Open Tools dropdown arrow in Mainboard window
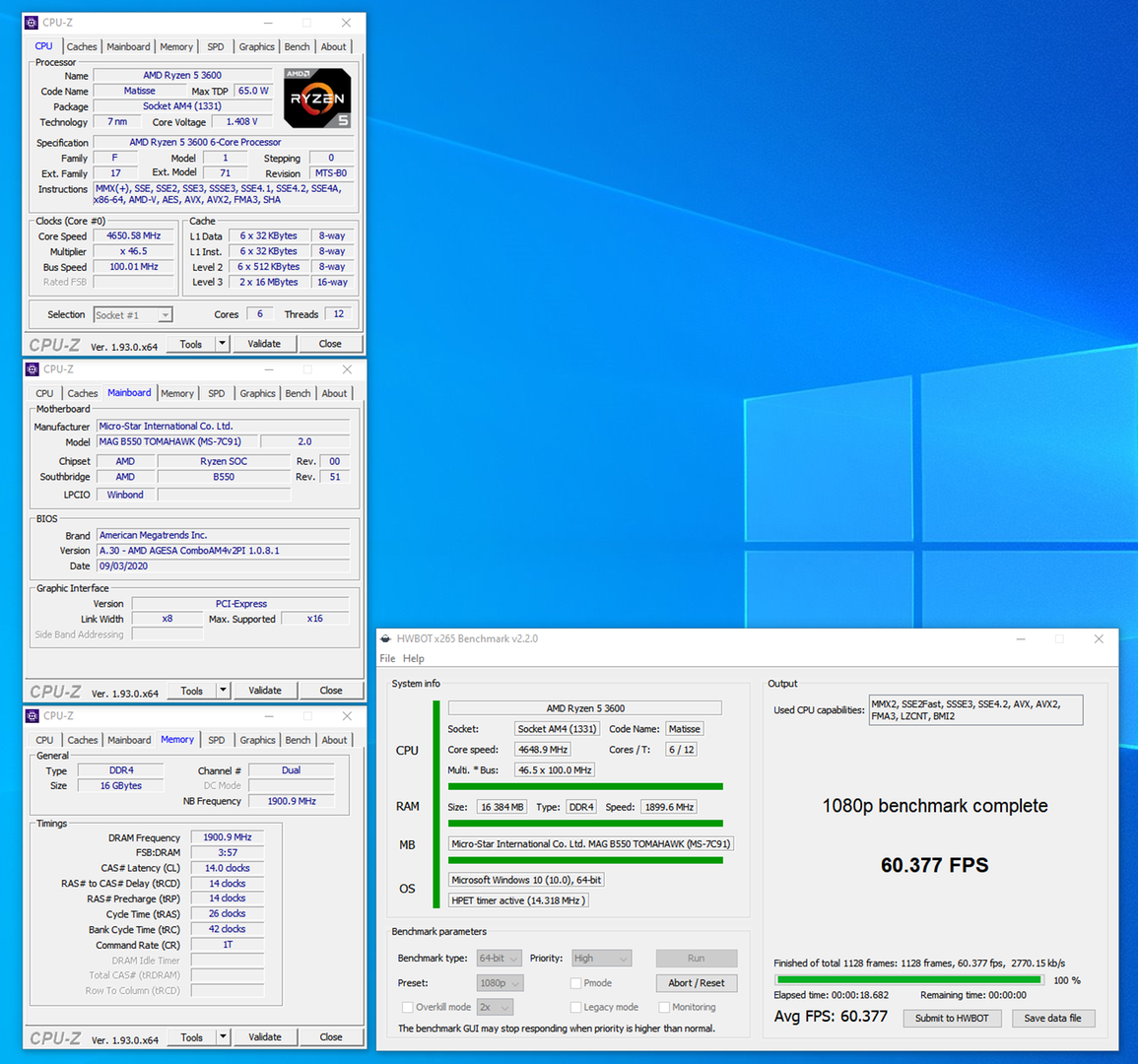 pos(224,691)
